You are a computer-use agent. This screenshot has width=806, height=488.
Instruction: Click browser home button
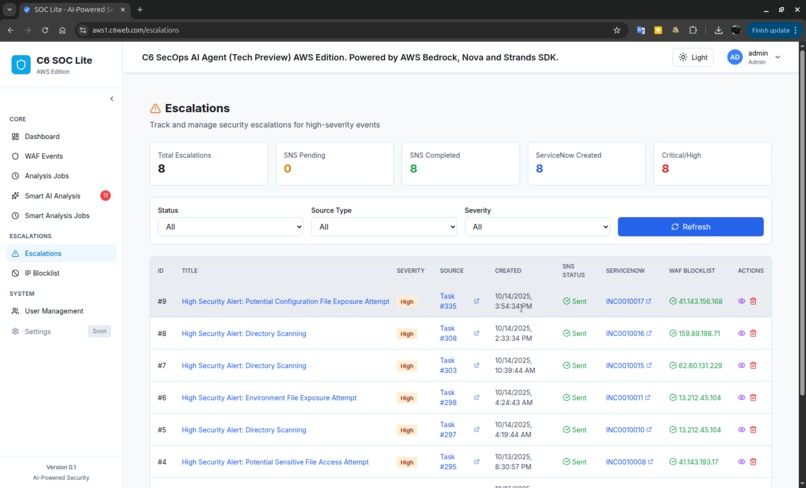[62, 30]
